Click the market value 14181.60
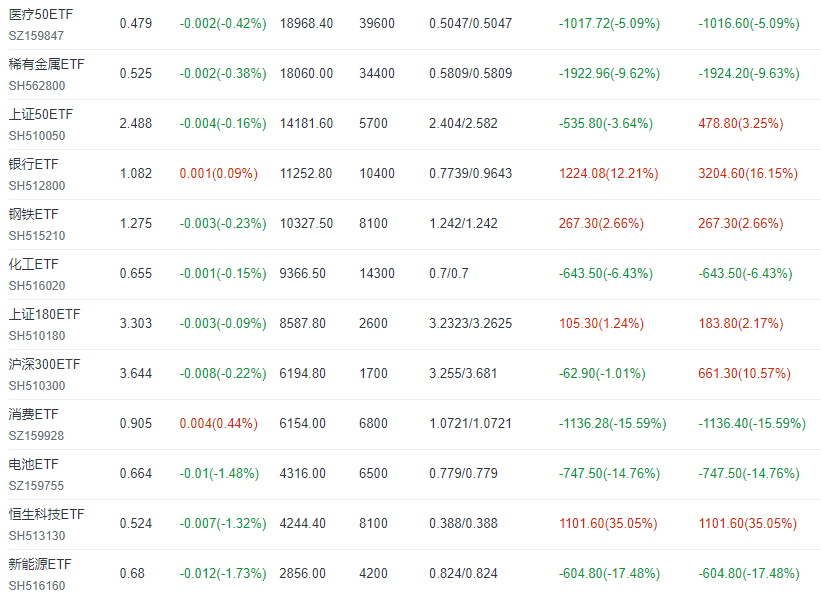This screenshot has height=598, width=821. (x=306, y=124)
